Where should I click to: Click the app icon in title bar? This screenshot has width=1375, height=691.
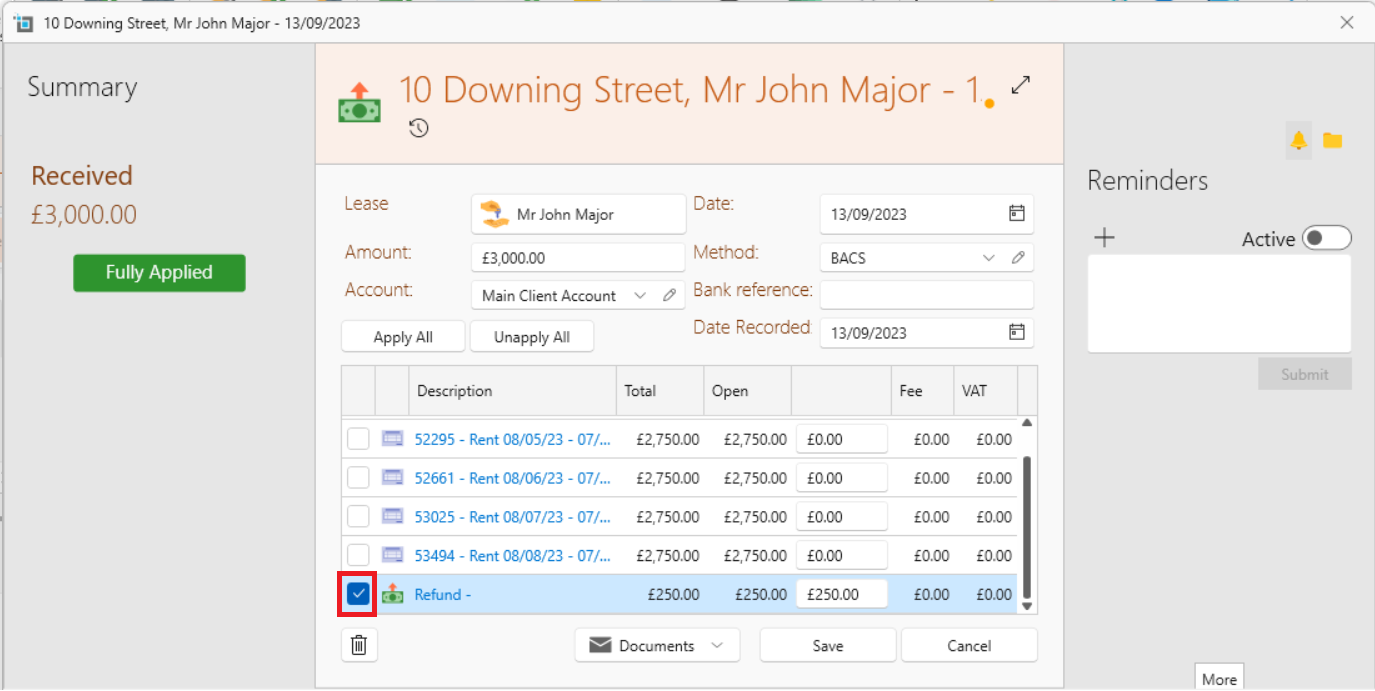tap(24, 22)
